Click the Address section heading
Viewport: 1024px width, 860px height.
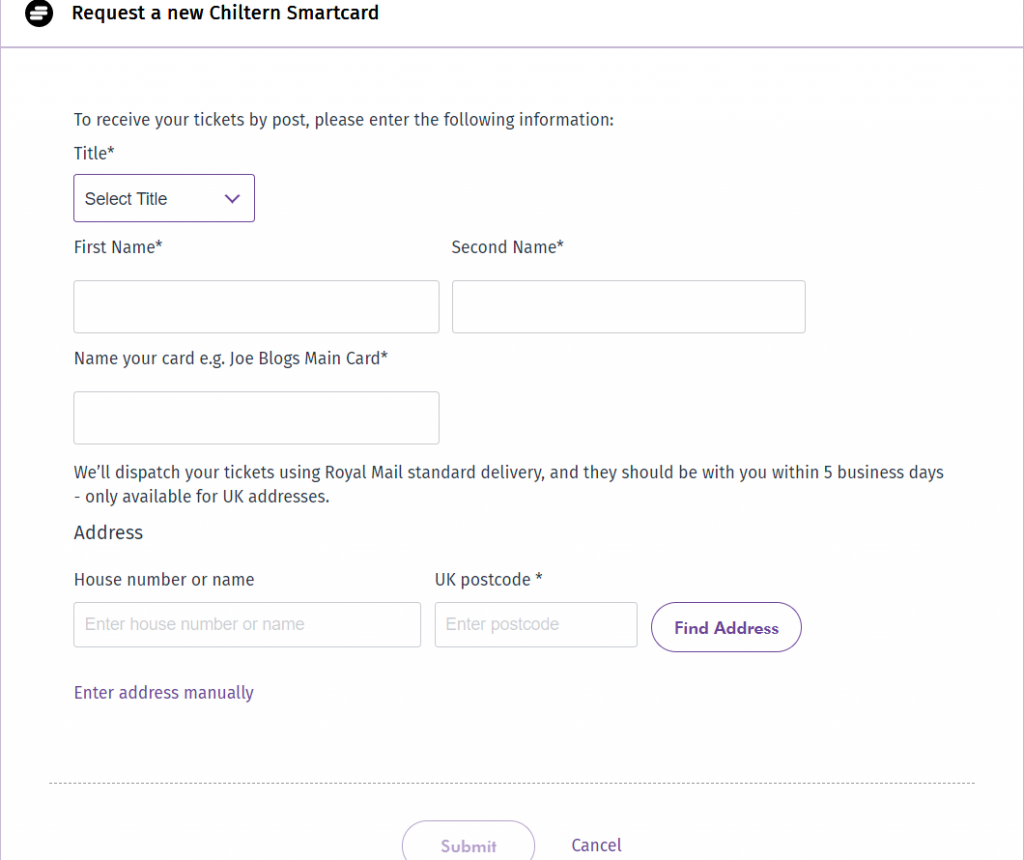click(x=108, y=532)
